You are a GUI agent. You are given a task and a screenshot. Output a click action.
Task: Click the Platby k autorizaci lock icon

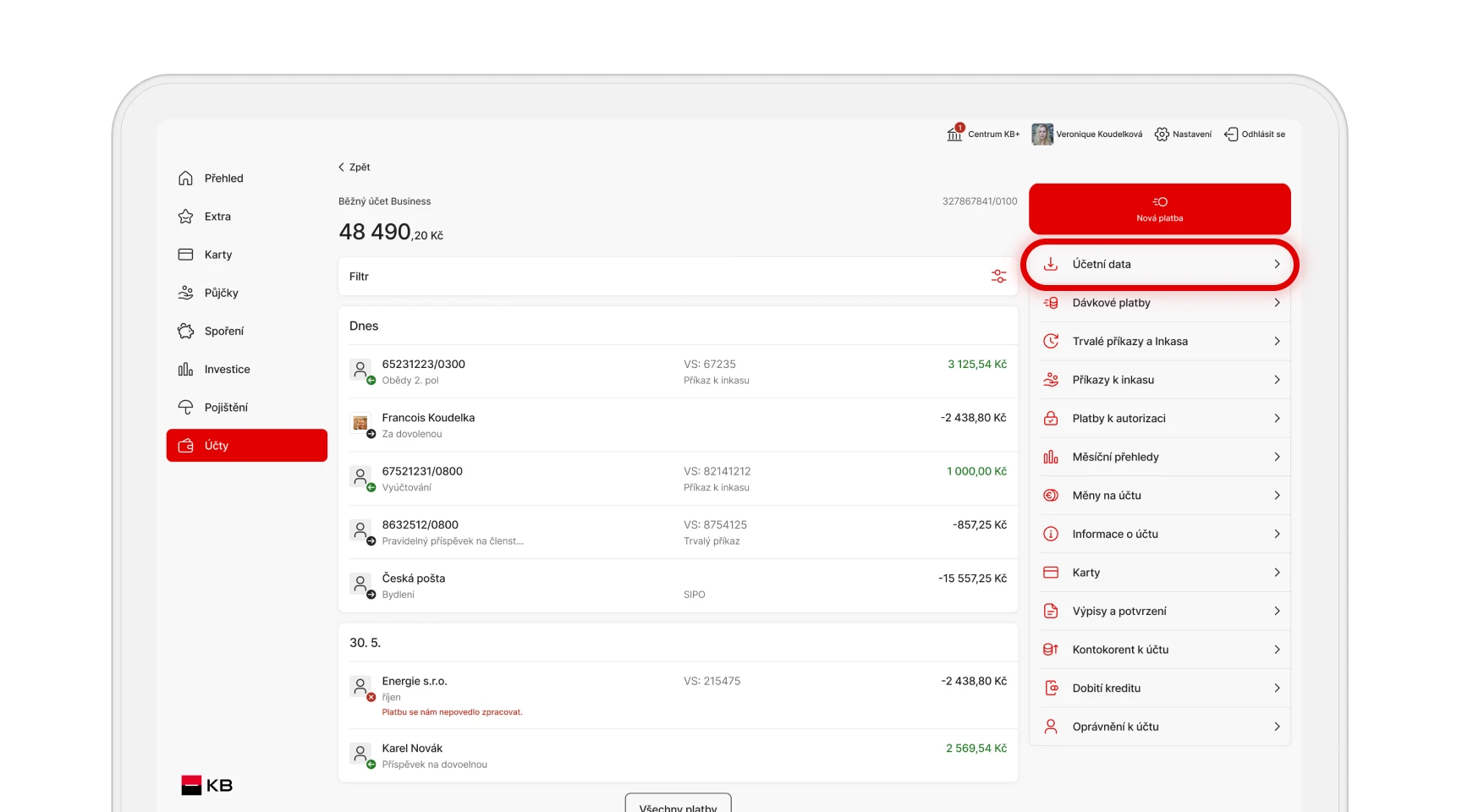pos(1051,419)
